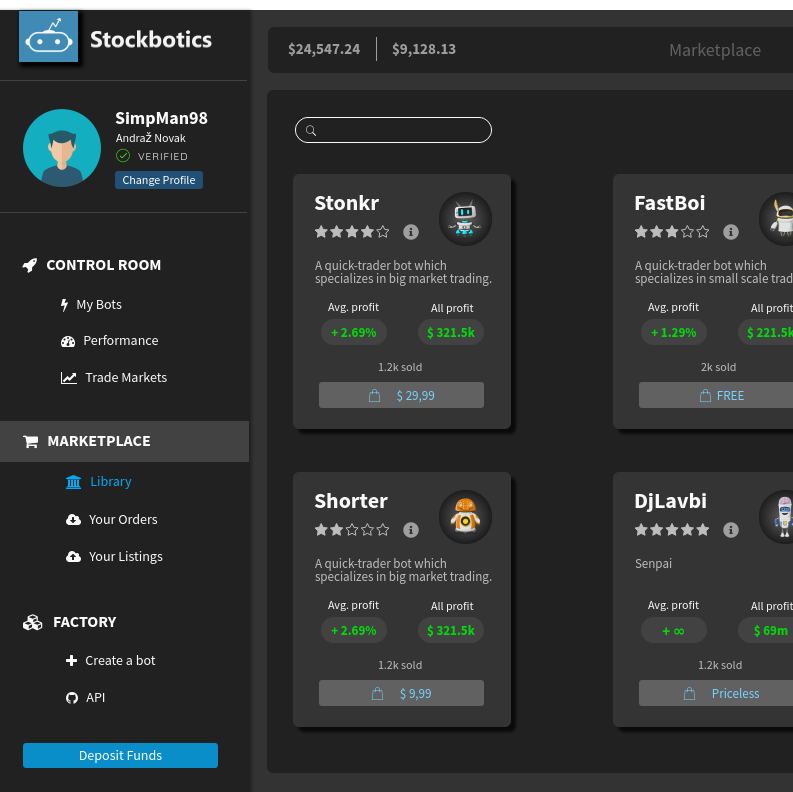
Task: Click the search magnifier icon
Action: pos(311,131)
